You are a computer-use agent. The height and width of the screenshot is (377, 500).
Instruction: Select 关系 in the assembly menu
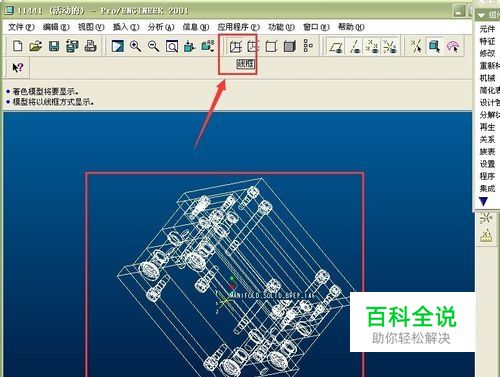487,139
